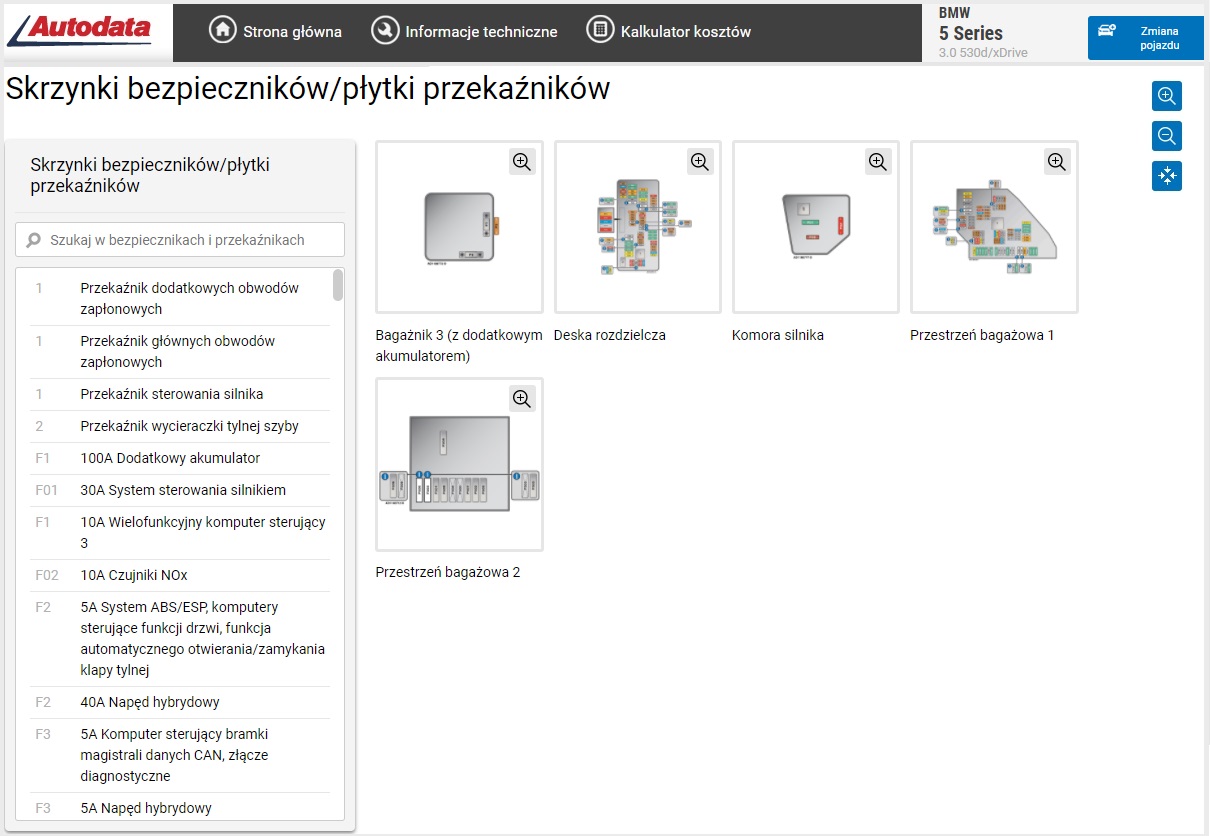
Task: Enlarge Przestrzeń bagażowa 2 diagram with its magnifier
Action: [522, 399]
